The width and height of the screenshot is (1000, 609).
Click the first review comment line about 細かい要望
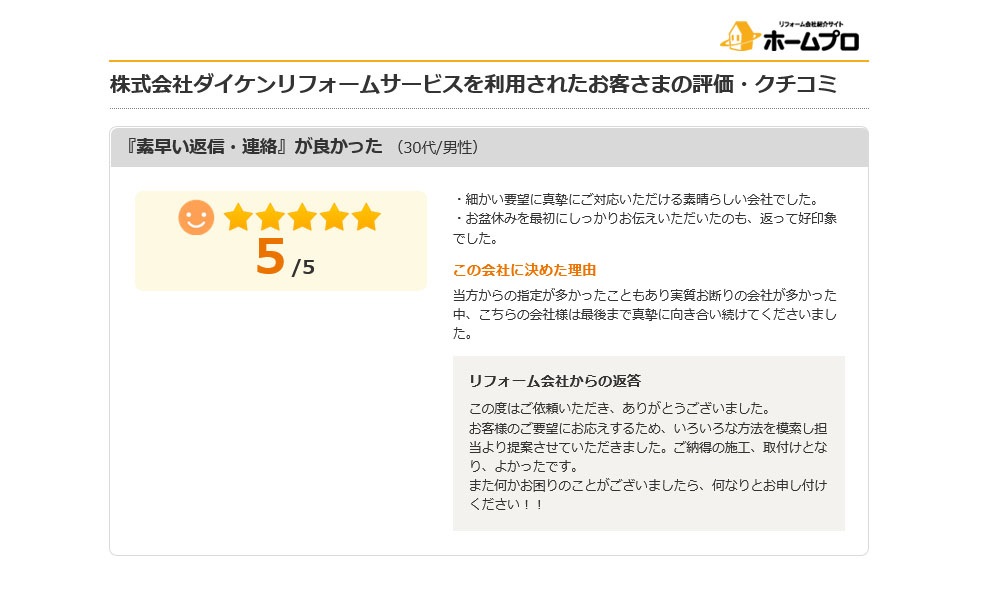point(637,199)
